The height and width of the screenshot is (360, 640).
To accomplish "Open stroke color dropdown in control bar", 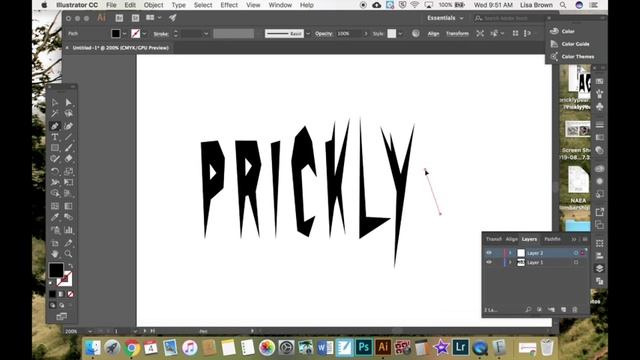I will coord(144,33).
